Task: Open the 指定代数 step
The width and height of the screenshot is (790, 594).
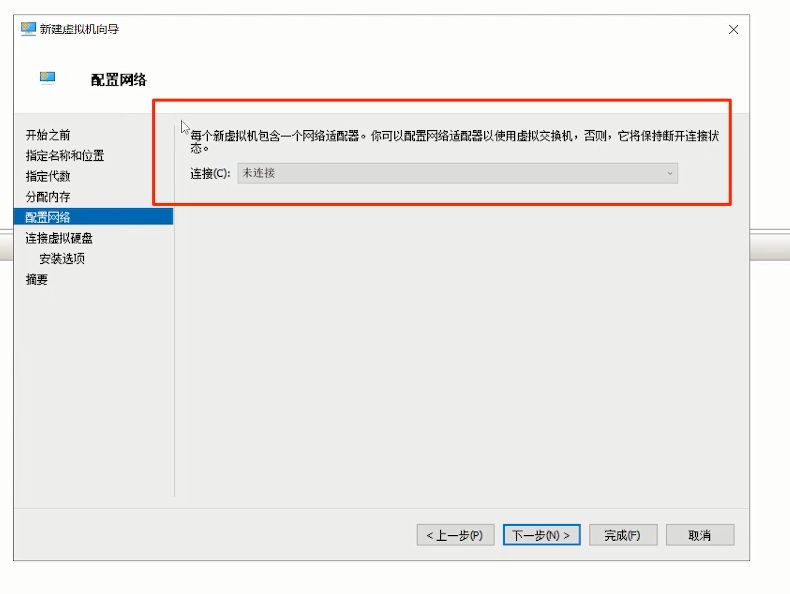Action: pyautogui.click(x=48, y=176)
